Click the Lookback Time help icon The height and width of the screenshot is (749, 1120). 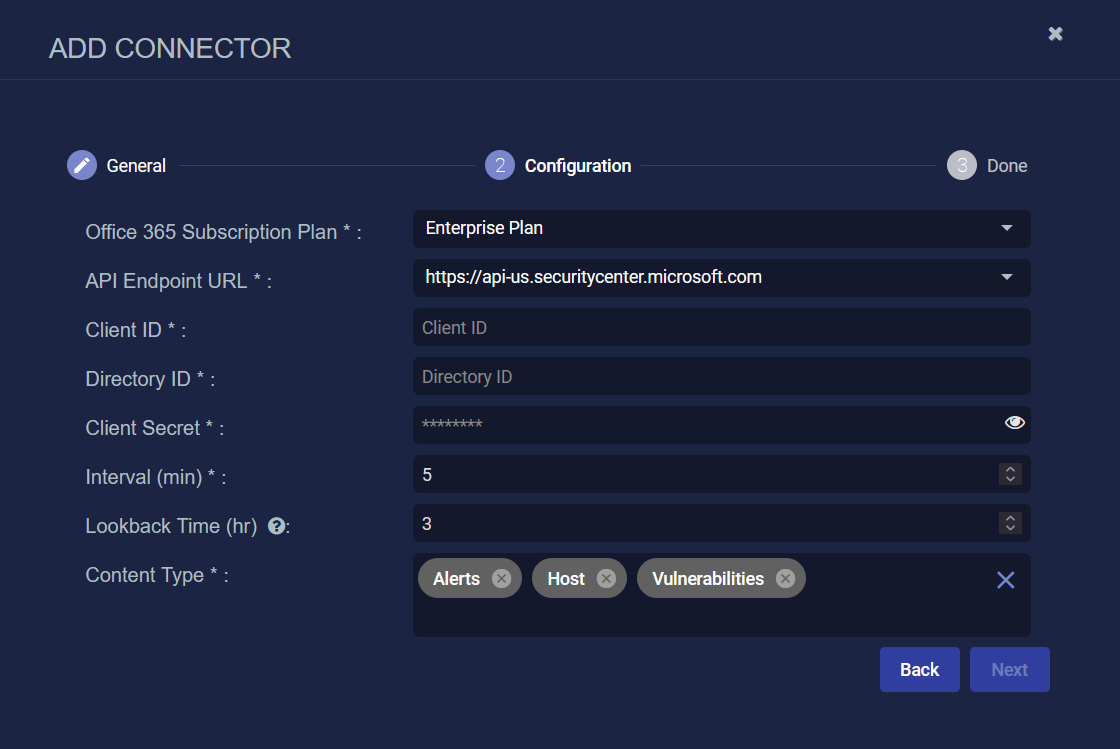click(x=277, y=526)
